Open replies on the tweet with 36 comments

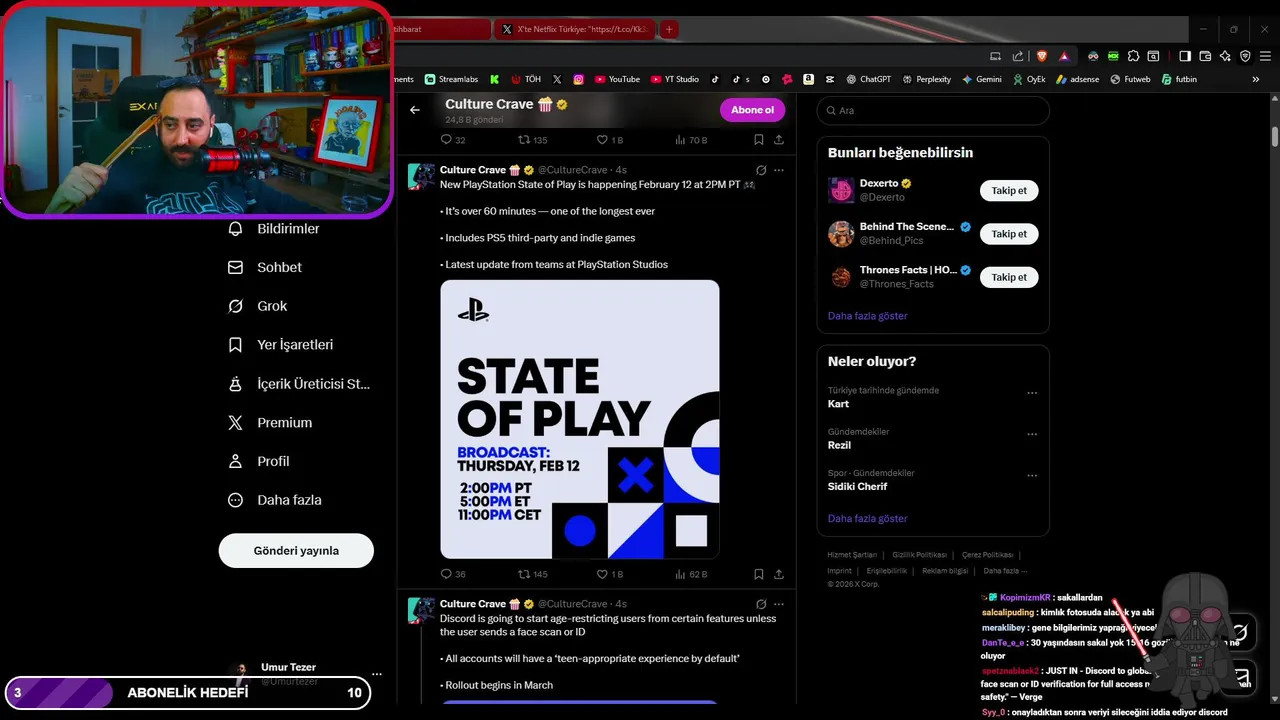click(453, 574)
